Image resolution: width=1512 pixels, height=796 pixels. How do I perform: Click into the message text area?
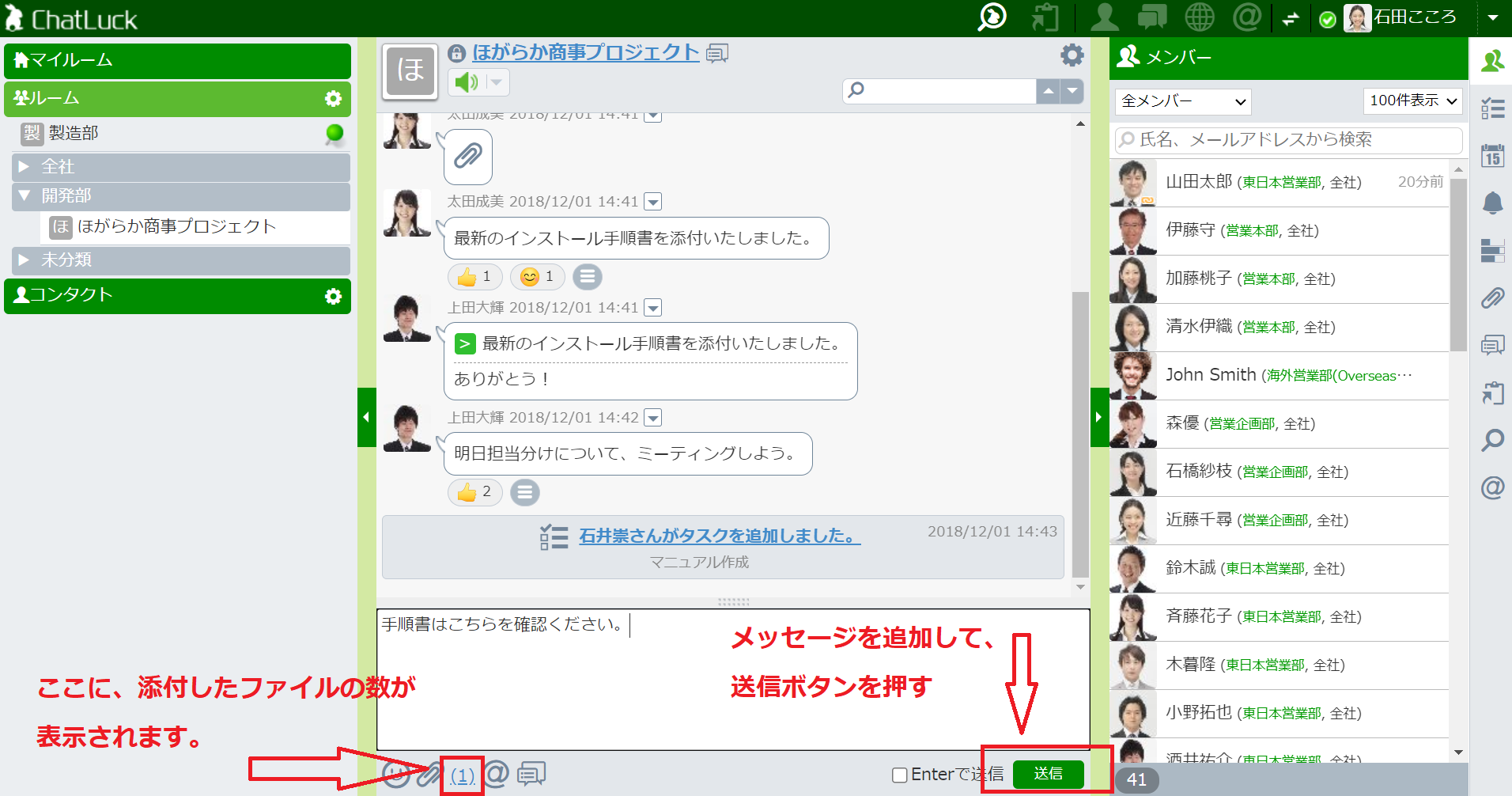click(733, 680)
